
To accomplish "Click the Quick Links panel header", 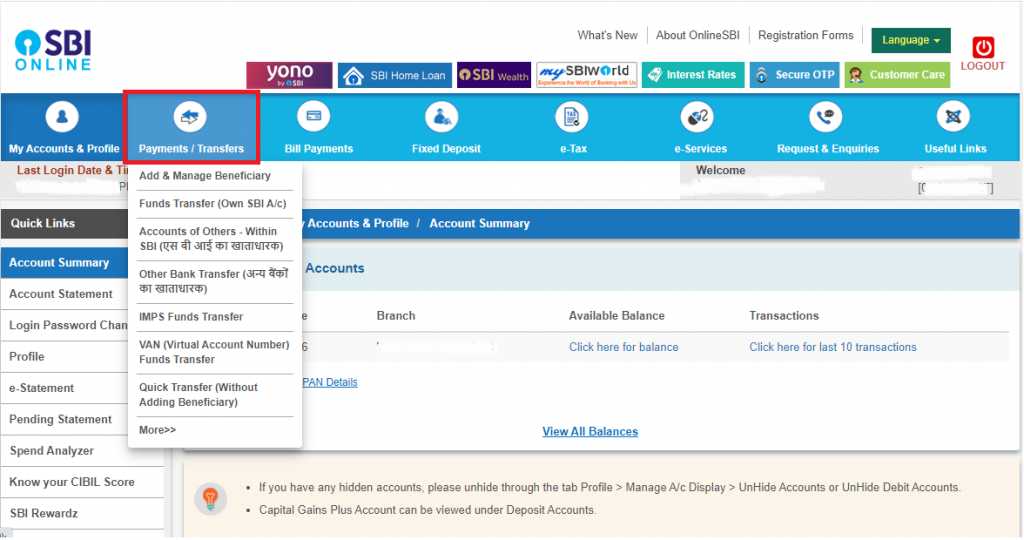I will click(64, 223).
